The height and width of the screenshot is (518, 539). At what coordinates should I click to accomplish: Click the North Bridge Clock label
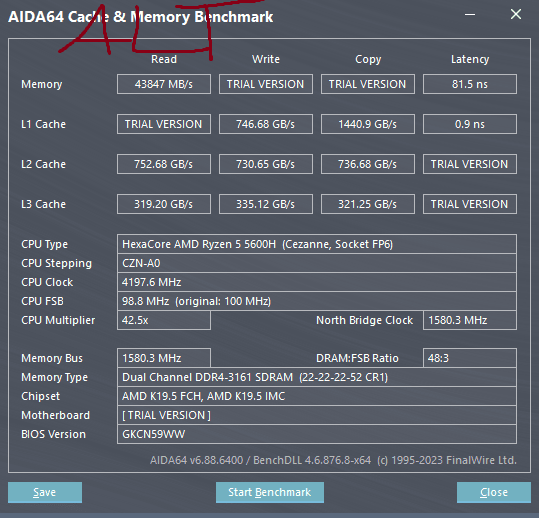tap(364, 320)
